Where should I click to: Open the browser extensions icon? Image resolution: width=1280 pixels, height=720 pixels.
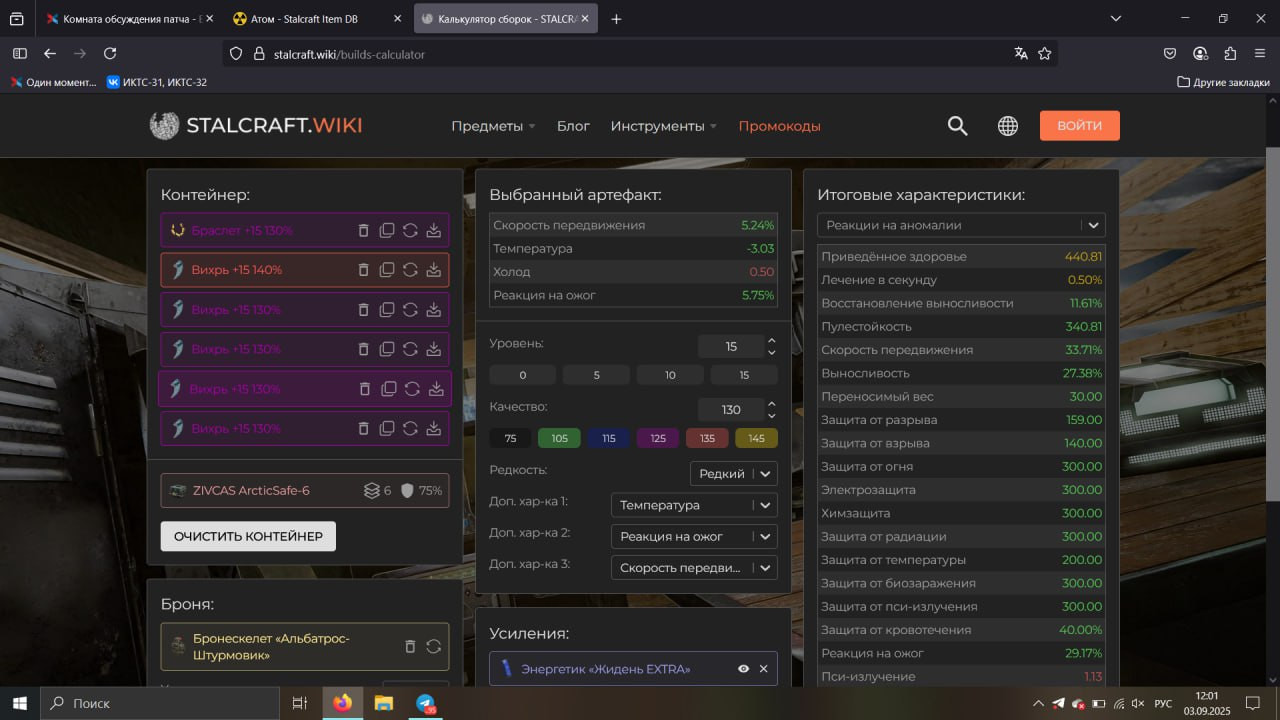(1230, 53)
